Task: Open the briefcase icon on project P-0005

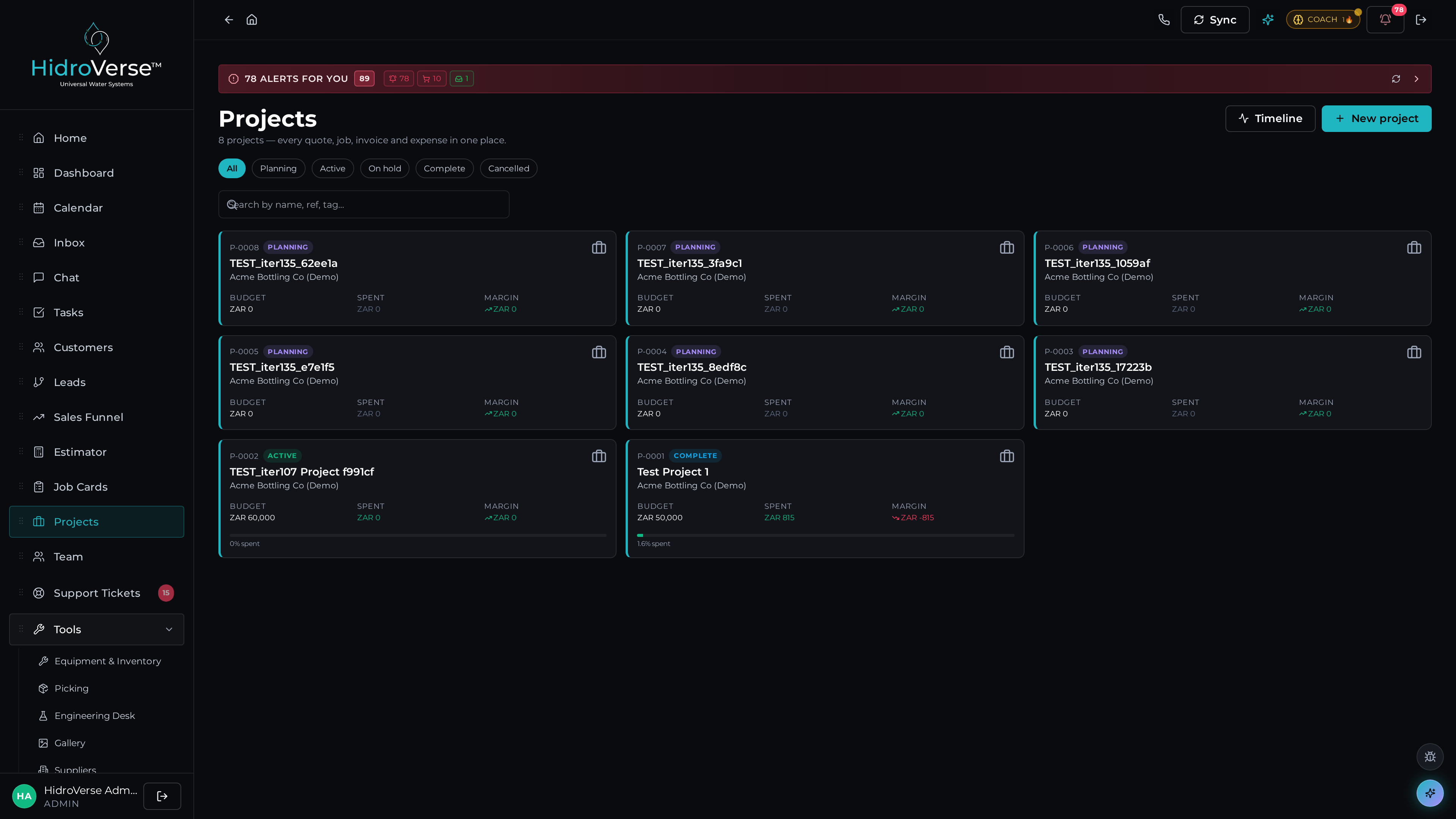Action: pos(599,352)
